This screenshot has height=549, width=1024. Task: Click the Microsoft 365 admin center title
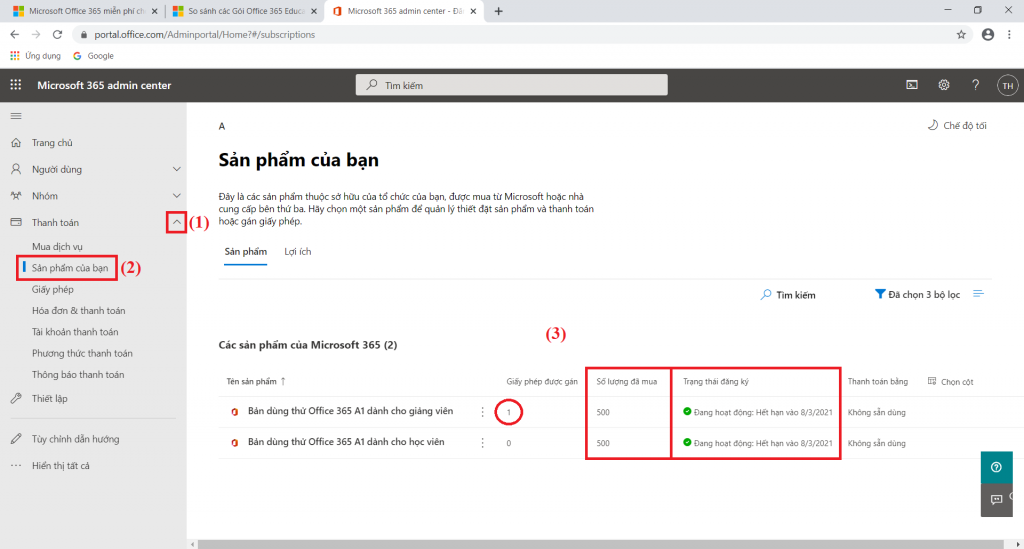pyautogui.click(x=104, y=85)
